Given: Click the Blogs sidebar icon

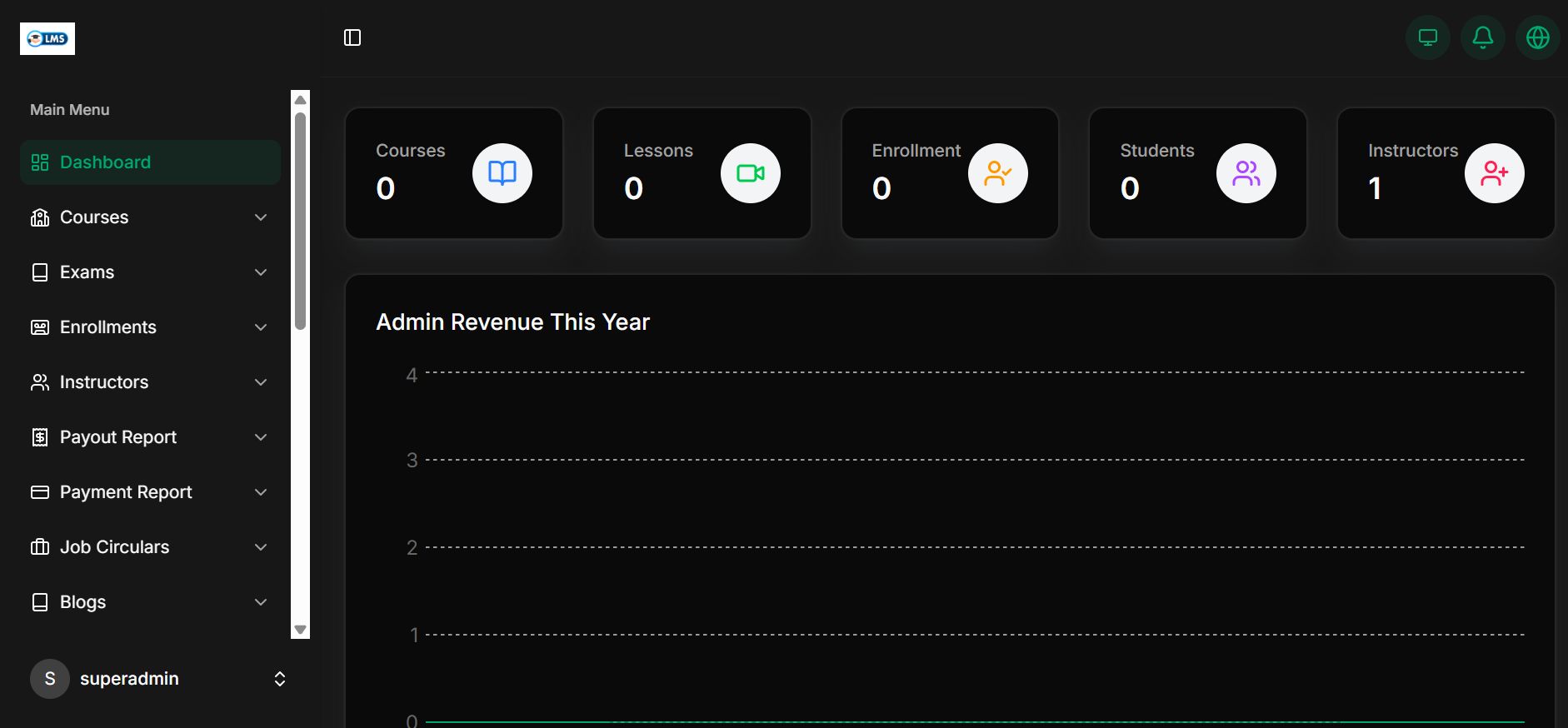Looking at the screenshot, I should coord(40,602).
